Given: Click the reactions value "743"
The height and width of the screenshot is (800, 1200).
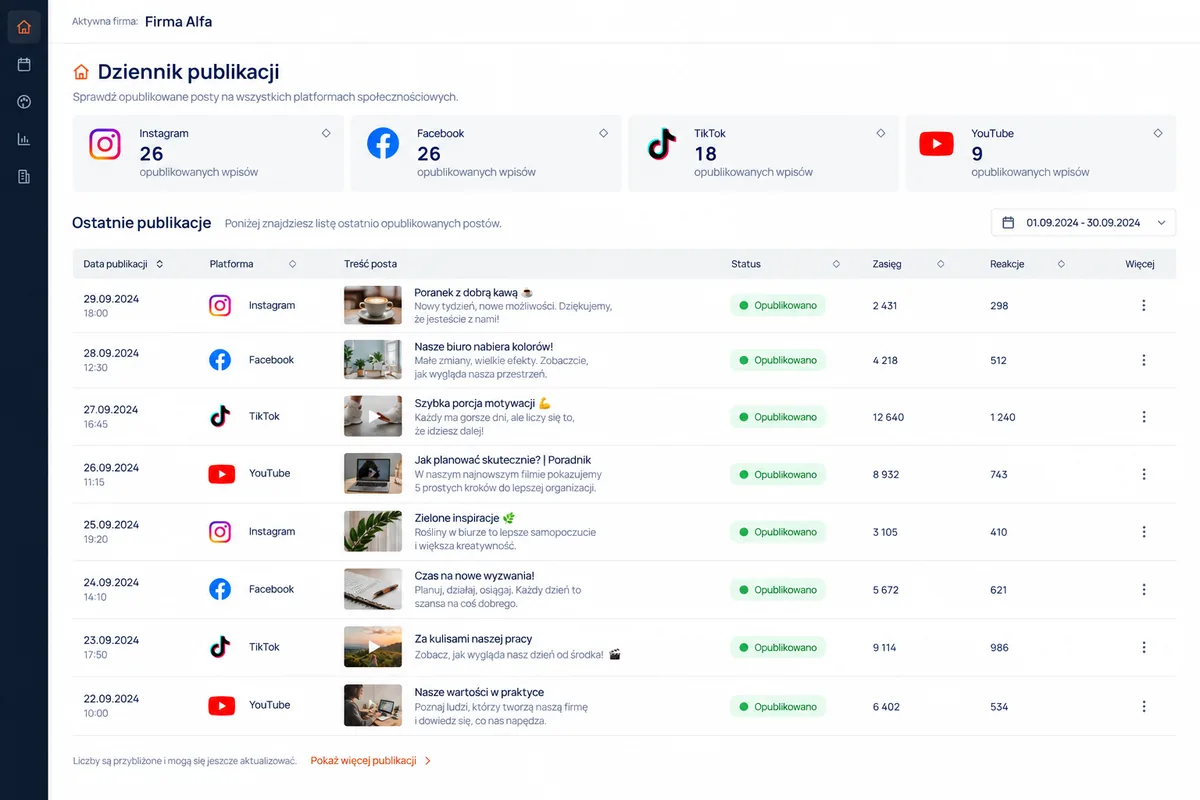Looking at the screenshot, I should pyautogui.click(x=999, y=475).
